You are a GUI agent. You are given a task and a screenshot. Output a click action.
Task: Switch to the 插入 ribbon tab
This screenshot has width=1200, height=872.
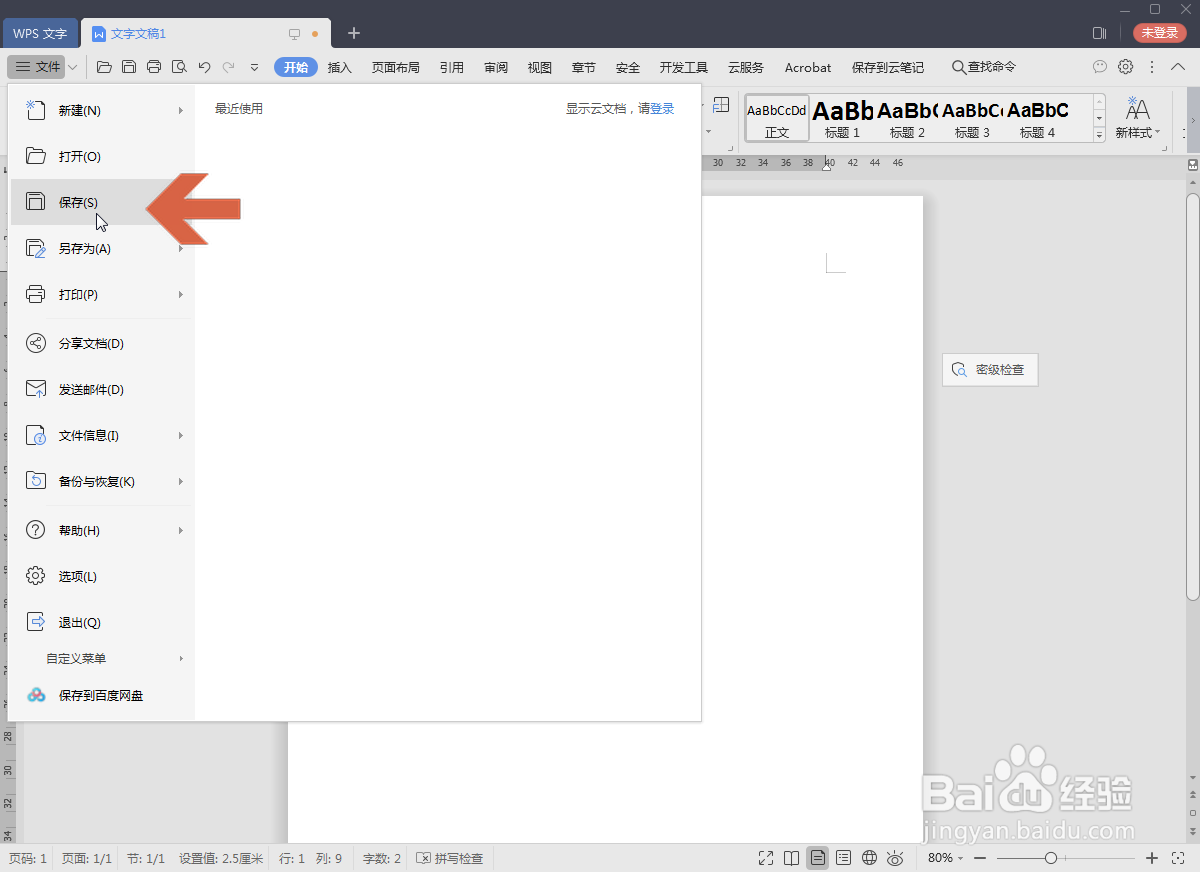pos(340,67)
